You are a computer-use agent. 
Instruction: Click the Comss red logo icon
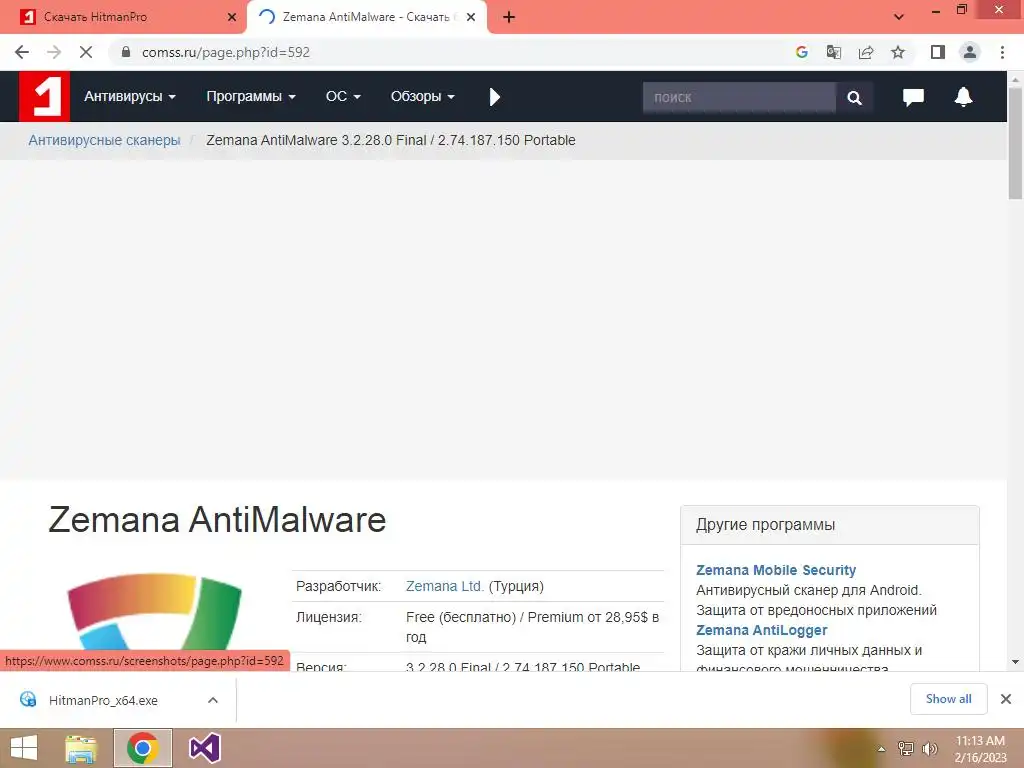coord(44,97)
